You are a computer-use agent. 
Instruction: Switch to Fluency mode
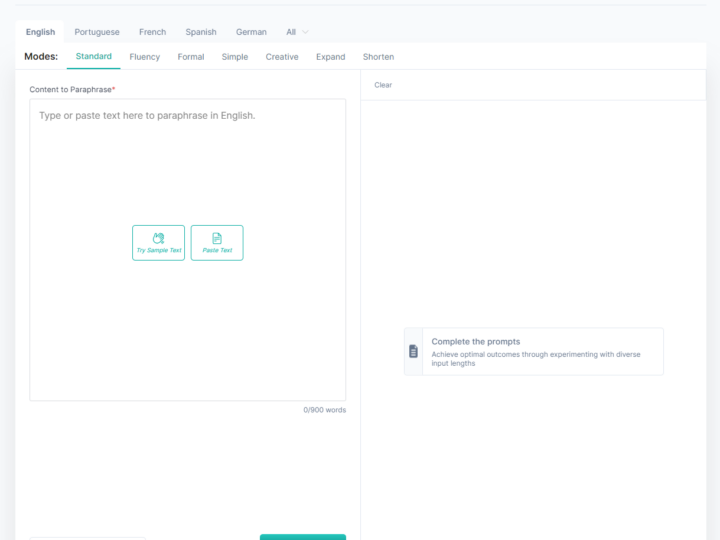145,57
